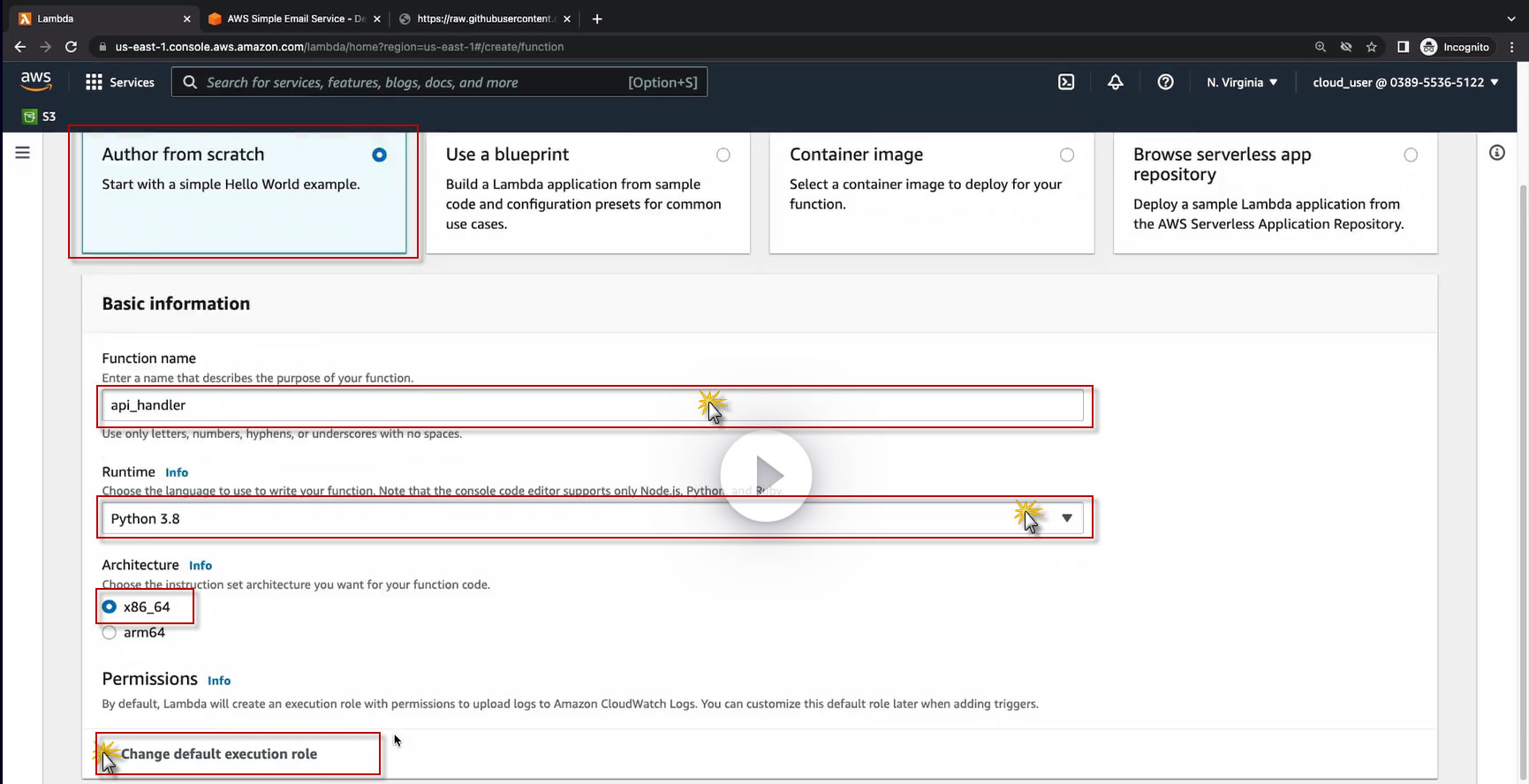The width and height of the screenshot is (1529, 784).
Task: Open the Runtime Python 3.8 dropdown
Action: 592,518
